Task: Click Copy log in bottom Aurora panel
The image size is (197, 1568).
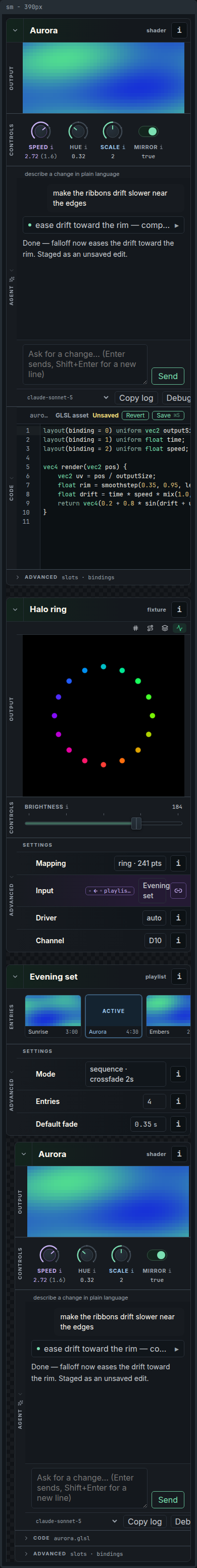Action: coord(144,1521)
